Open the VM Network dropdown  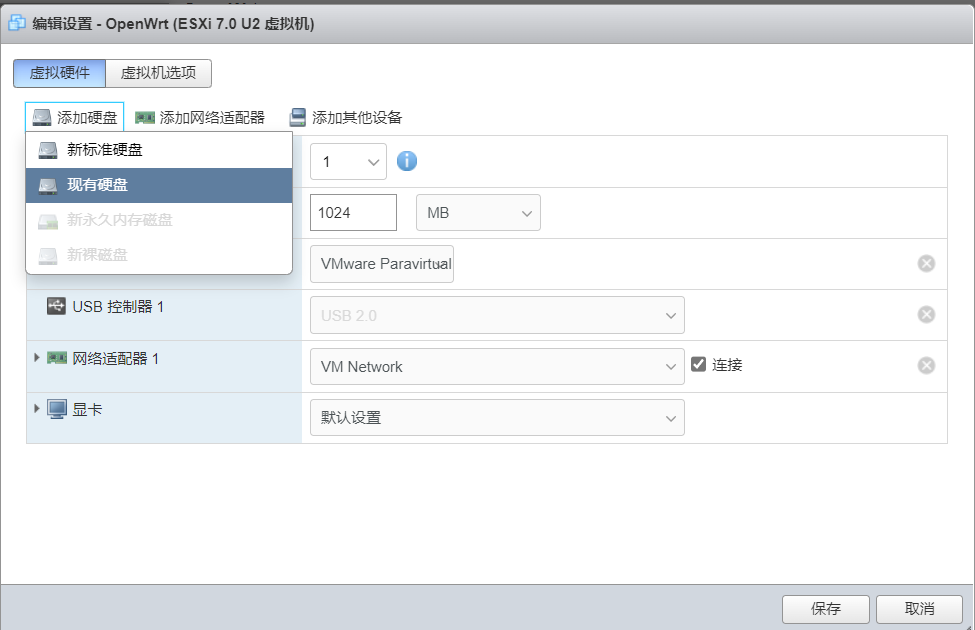click(x=497, y=366)
